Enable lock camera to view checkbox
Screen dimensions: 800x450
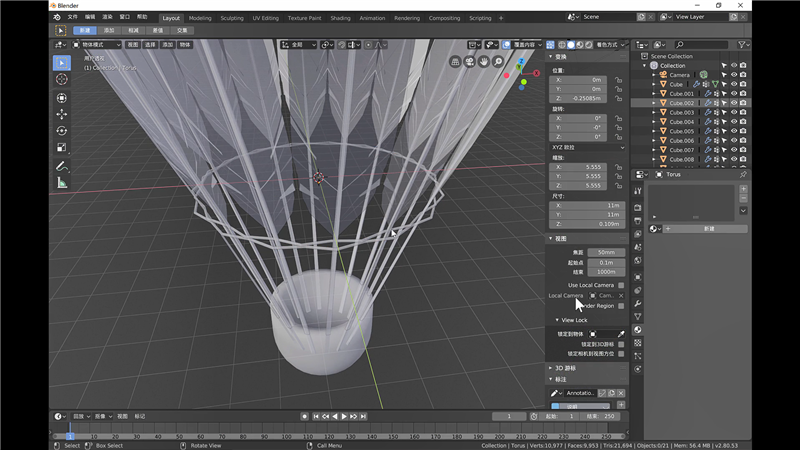(621, 354)
